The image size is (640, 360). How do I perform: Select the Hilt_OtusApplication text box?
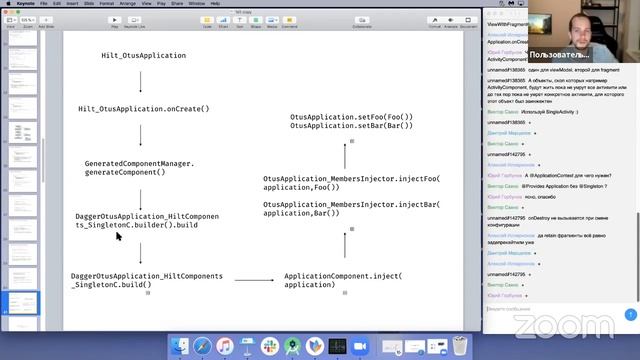coord(144,56)
